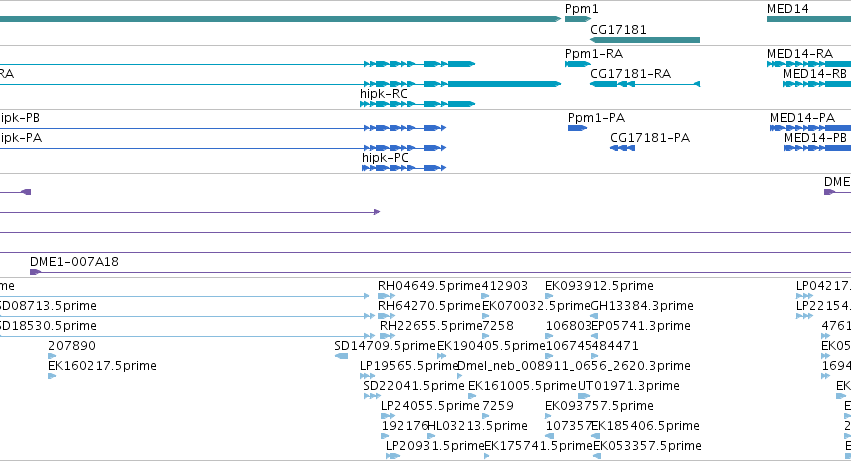Select the 207890 feature label
851x461 pixels.
coord(72,346)
